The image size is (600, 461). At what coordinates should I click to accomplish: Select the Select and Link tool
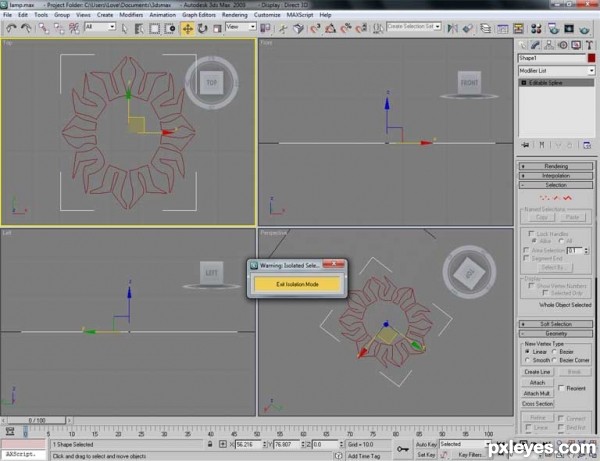click(44, 28)
